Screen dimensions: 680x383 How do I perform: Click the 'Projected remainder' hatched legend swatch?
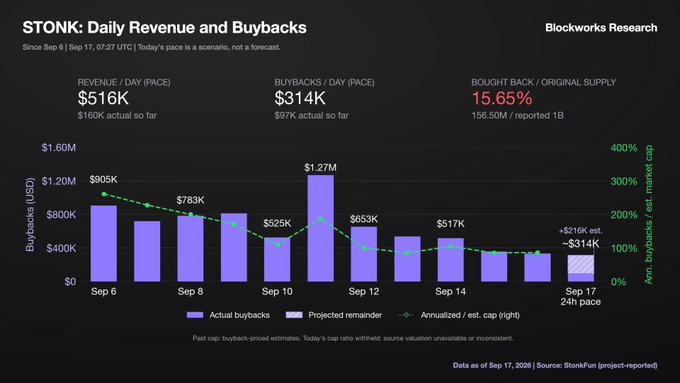(x=294, y=315)
